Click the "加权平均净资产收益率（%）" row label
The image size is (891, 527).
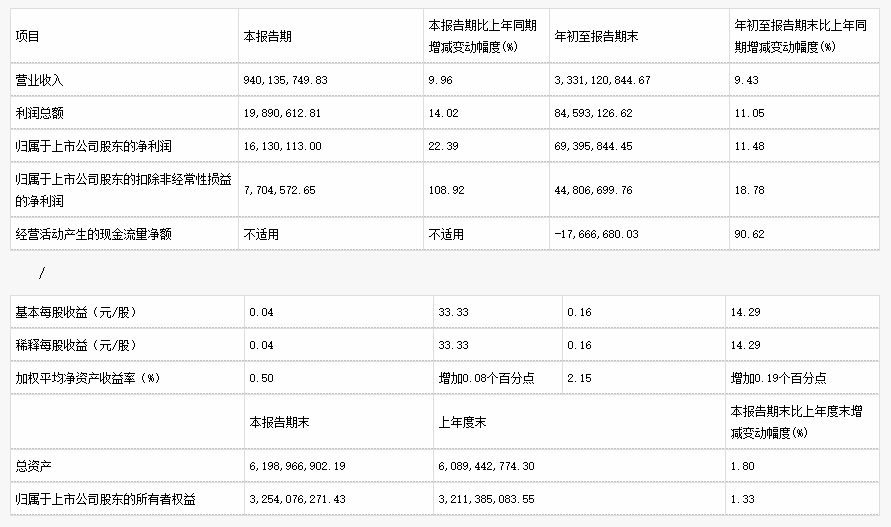pyautogui.click(x=88, y=379)
